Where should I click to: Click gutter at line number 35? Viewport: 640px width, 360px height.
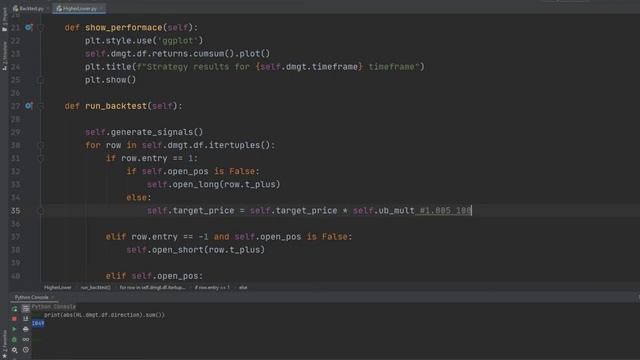(x=16, y=211)
